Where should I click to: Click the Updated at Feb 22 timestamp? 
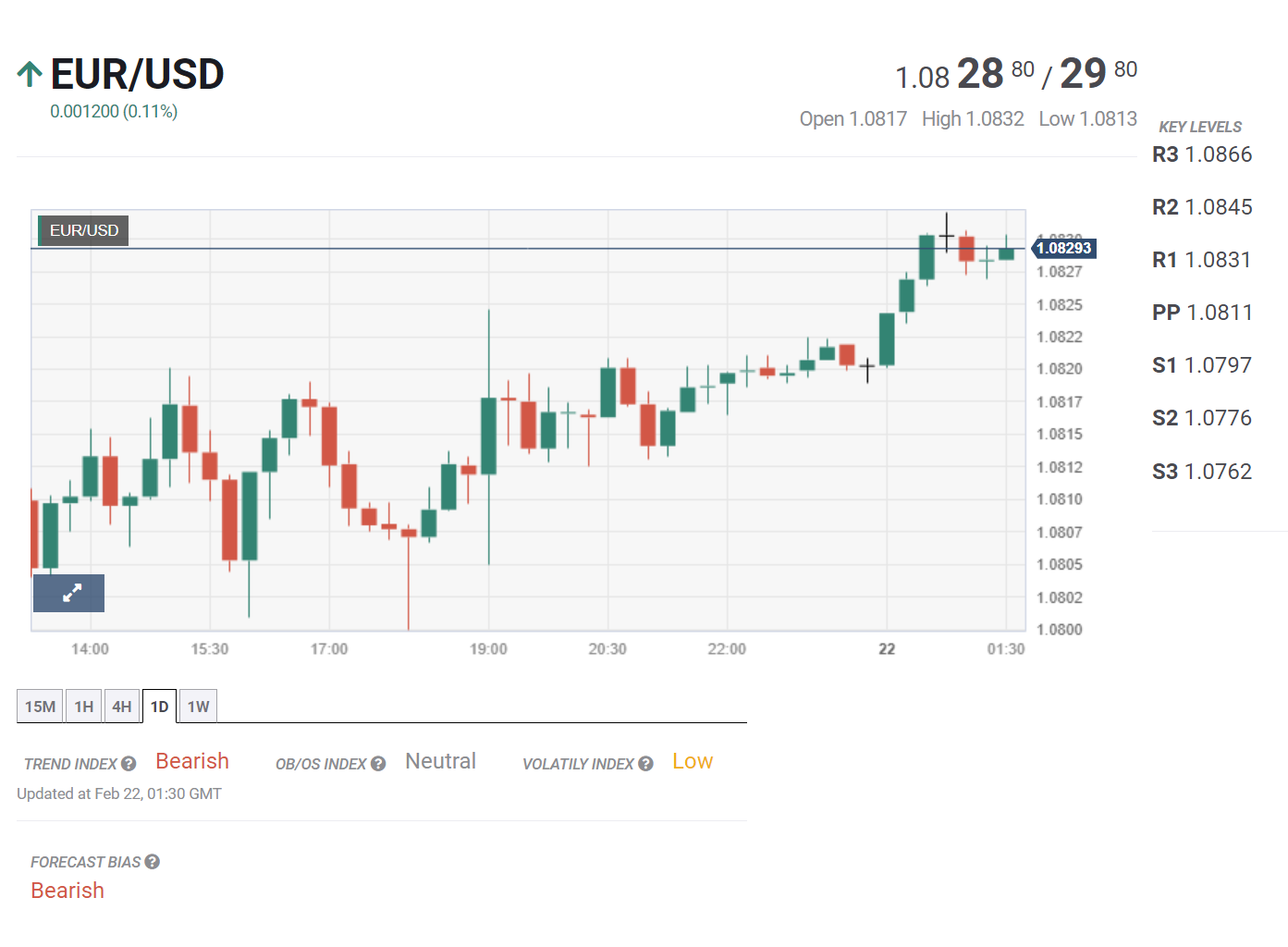(119, 793)
